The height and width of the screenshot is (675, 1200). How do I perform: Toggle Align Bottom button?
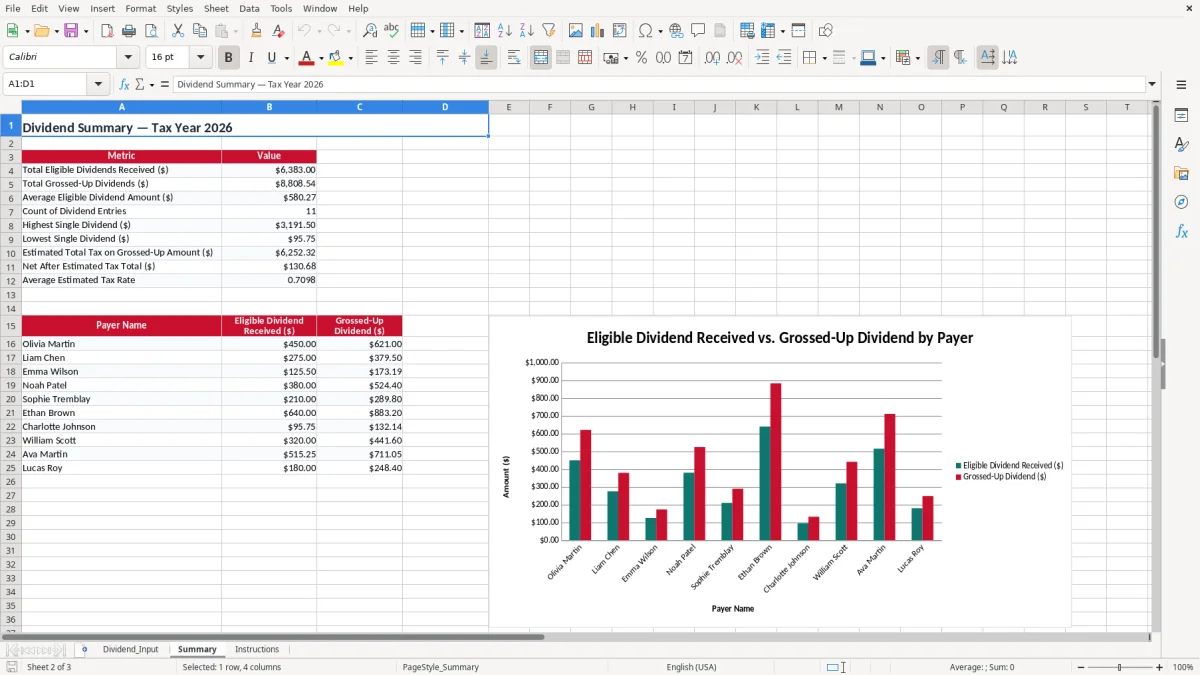(x=486, y=58)
